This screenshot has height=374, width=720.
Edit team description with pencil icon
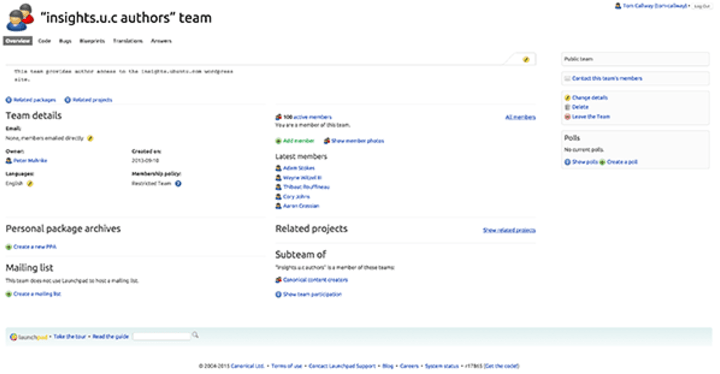tap(526, 60)
